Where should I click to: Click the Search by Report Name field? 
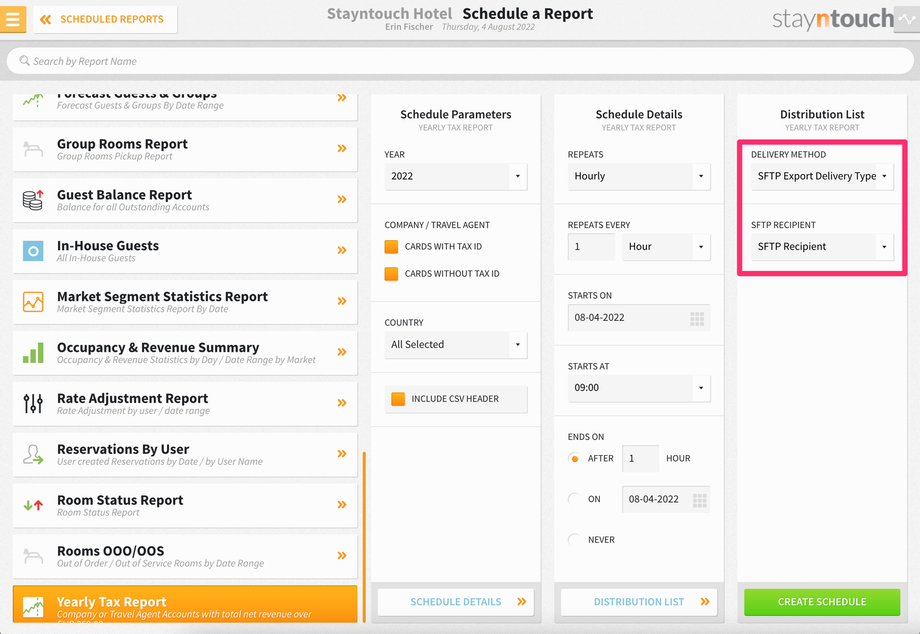pos(460,61)
